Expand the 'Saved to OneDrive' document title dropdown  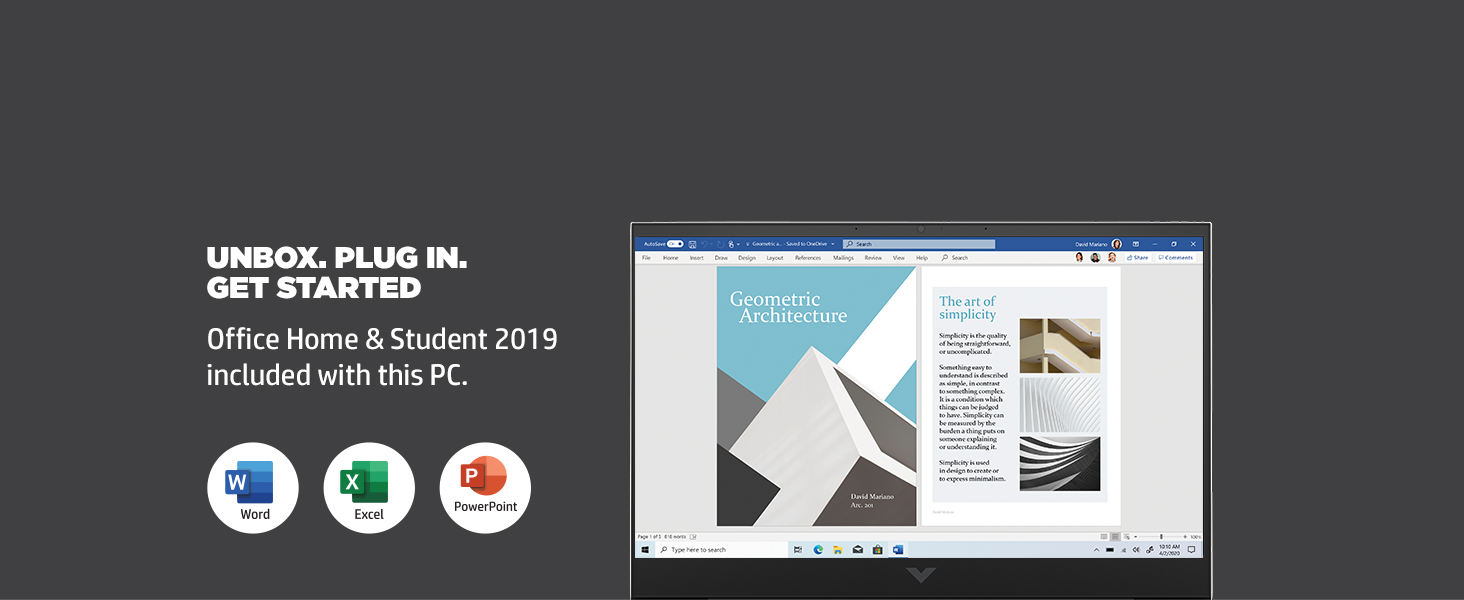point(833,244)
